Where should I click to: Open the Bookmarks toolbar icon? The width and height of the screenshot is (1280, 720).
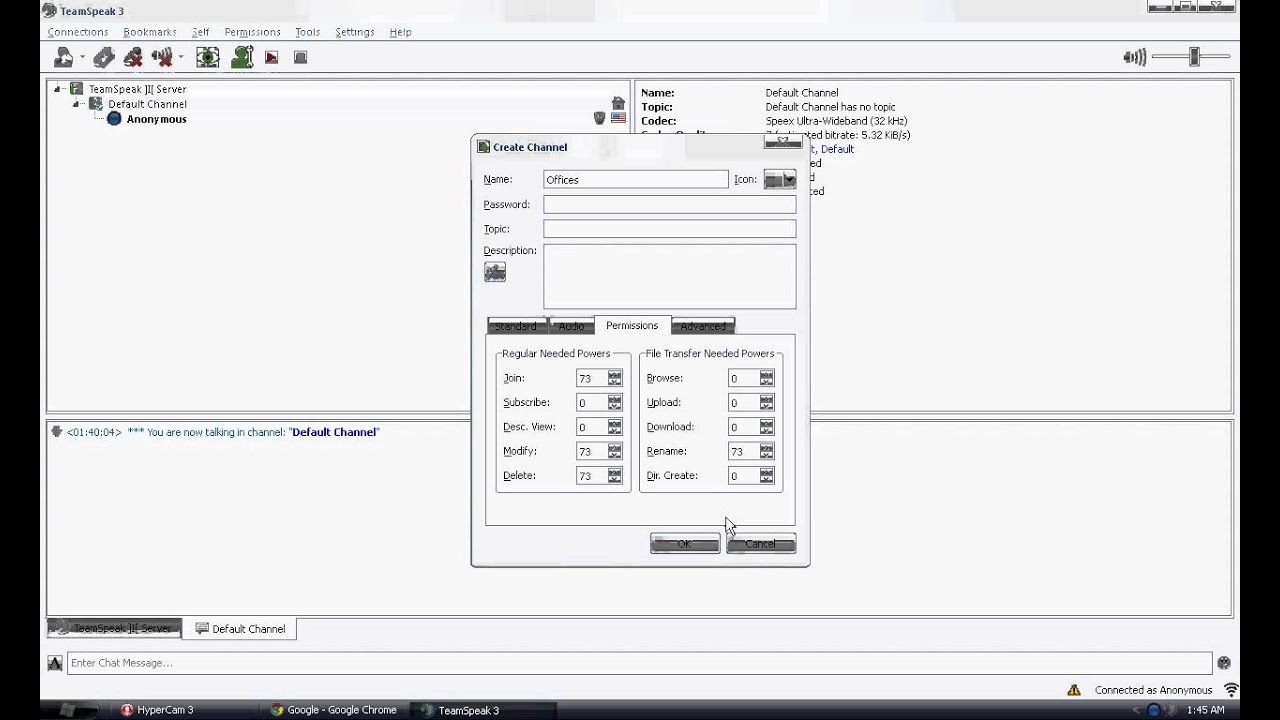click(x=105, y=57)
